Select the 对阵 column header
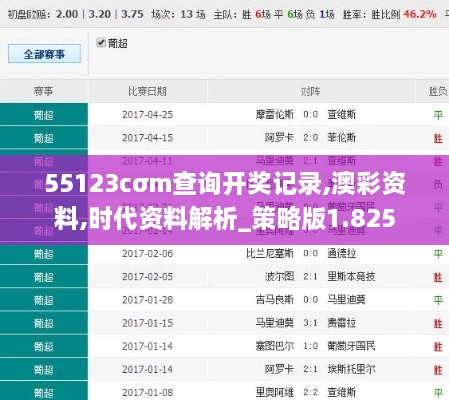Viewport: 449px width, 400px height. point(310,91)
